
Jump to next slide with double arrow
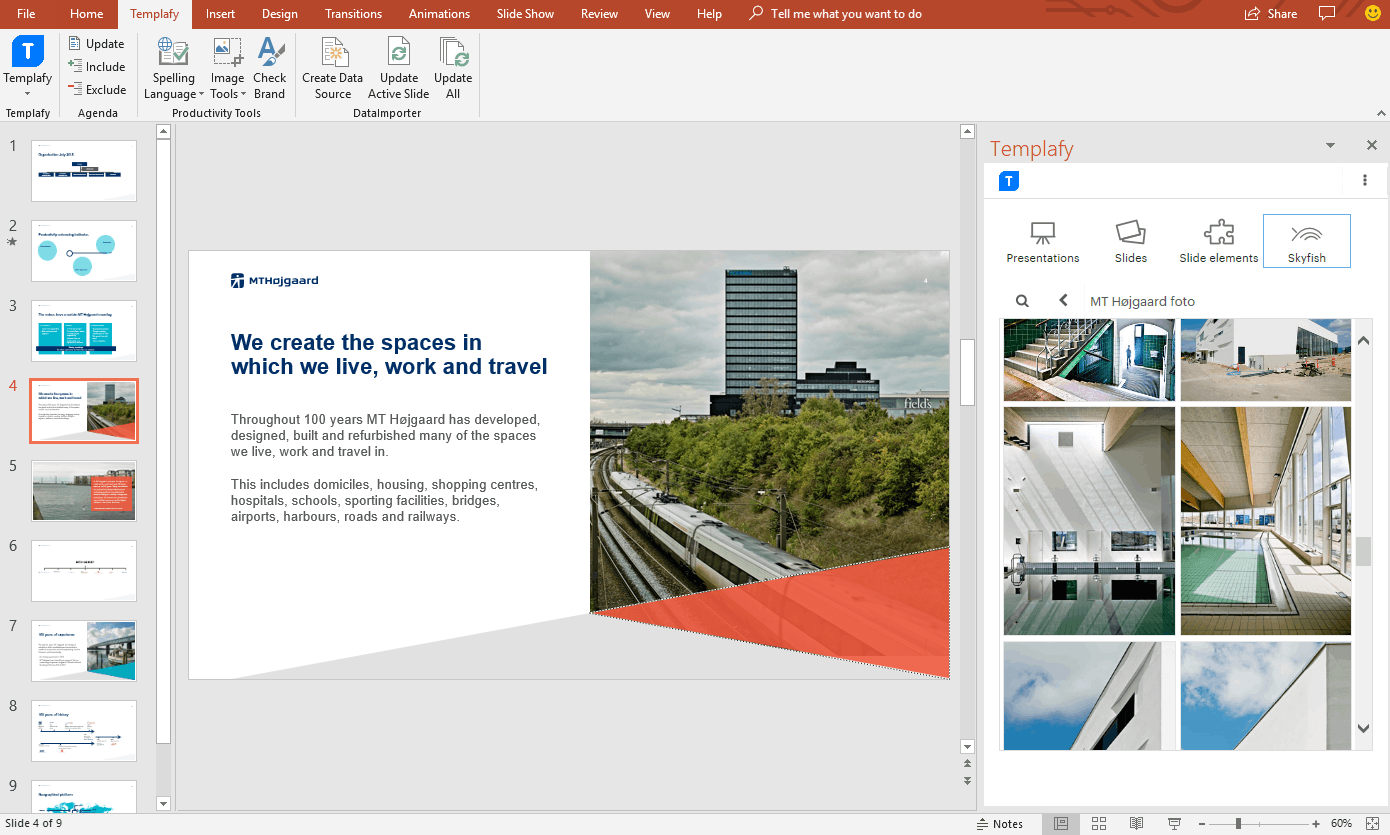pyautogui.click(x=967, y=780)
